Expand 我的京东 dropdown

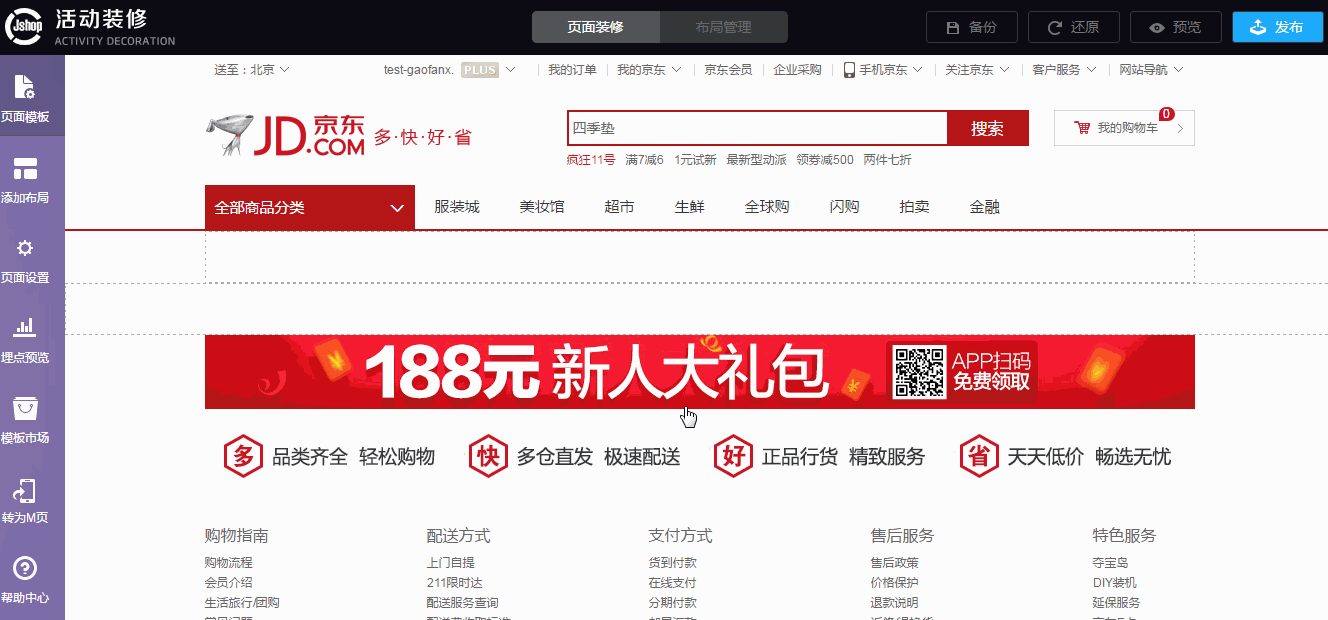pyautogui.click(x=649, y=70)
